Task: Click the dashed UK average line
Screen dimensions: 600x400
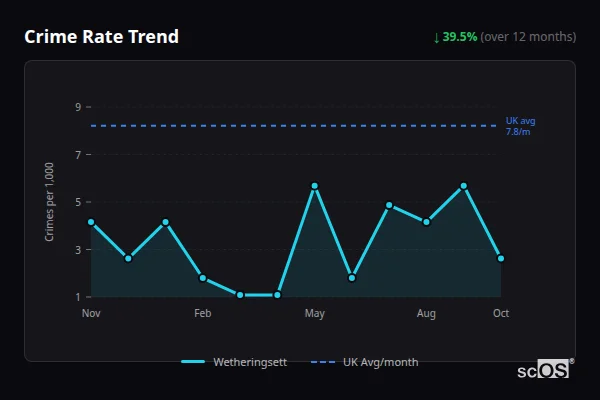Action: click(x=294, y=126)
